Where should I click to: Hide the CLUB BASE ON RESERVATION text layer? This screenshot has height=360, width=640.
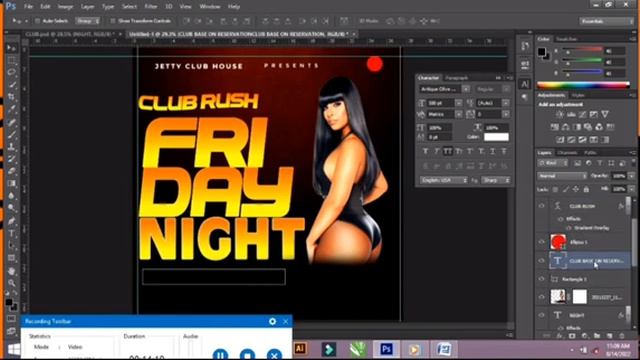pos(542,260)
